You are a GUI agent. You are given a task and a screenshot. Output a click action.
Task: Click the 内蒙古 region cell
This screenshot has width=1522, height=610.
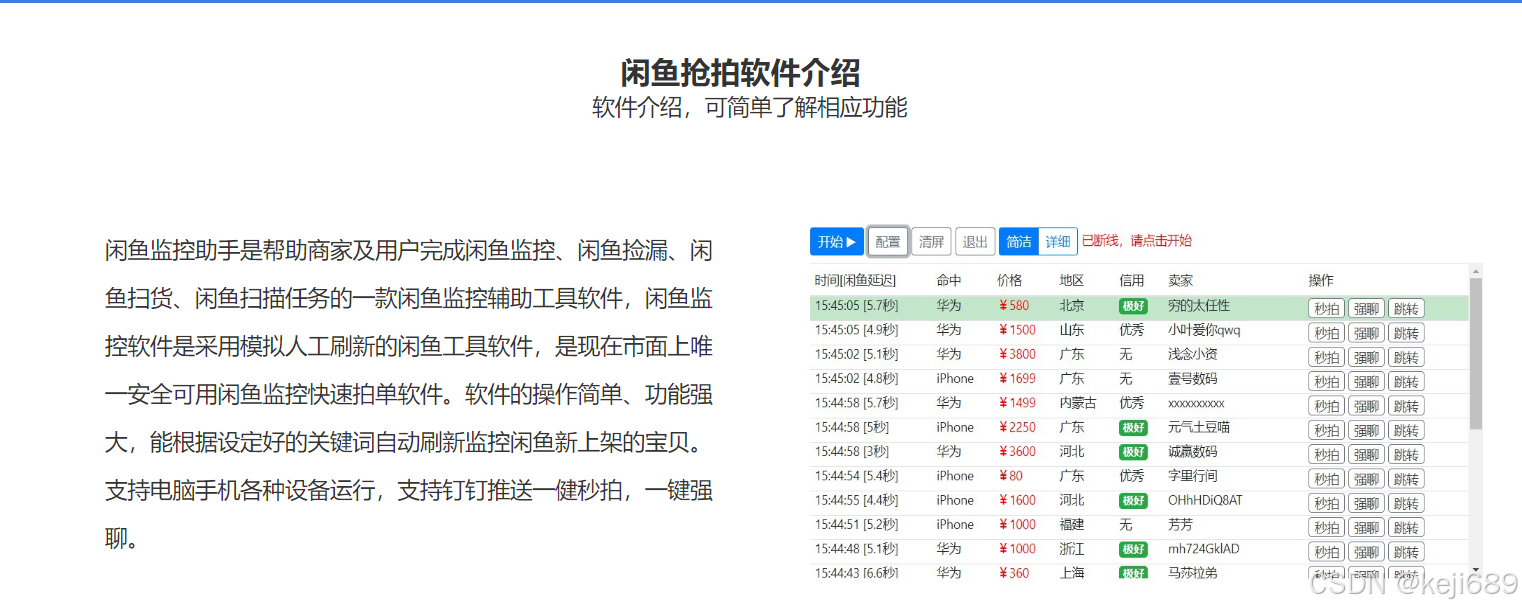click(x=1078, y=403)
